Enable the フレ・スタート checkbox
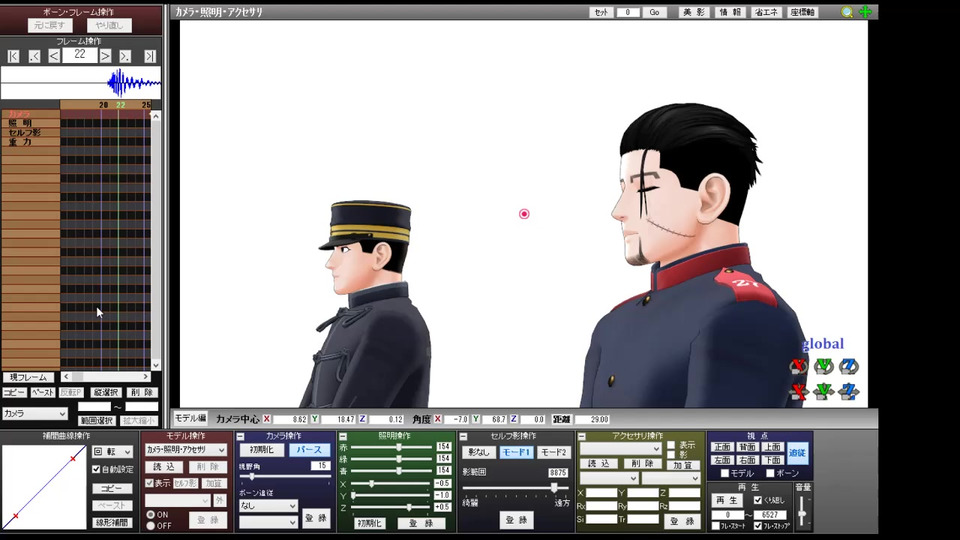The image size is (960, 540). coord(715,526)
